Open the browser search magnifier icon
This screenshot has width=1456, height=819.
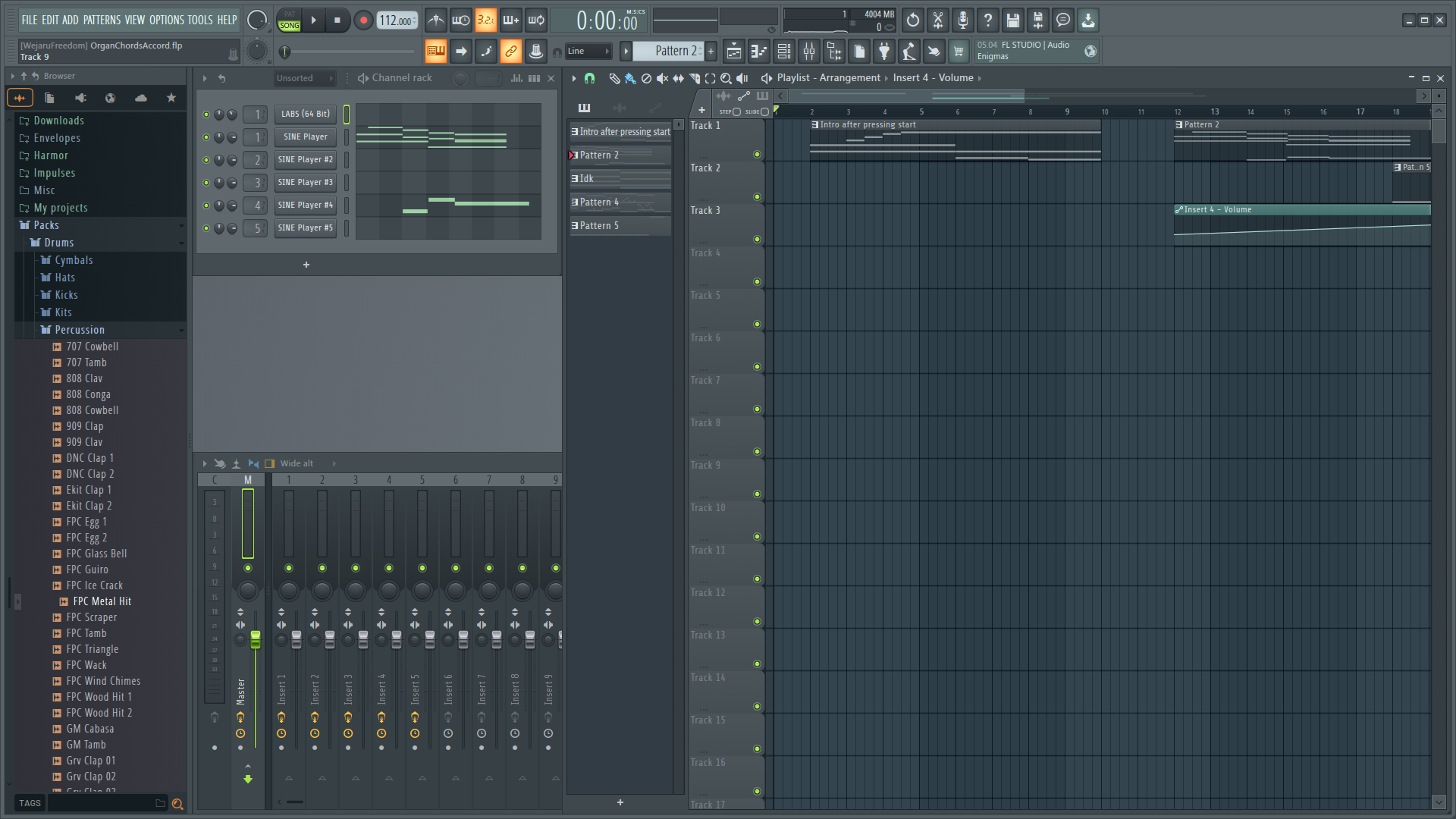click(177, 804)
